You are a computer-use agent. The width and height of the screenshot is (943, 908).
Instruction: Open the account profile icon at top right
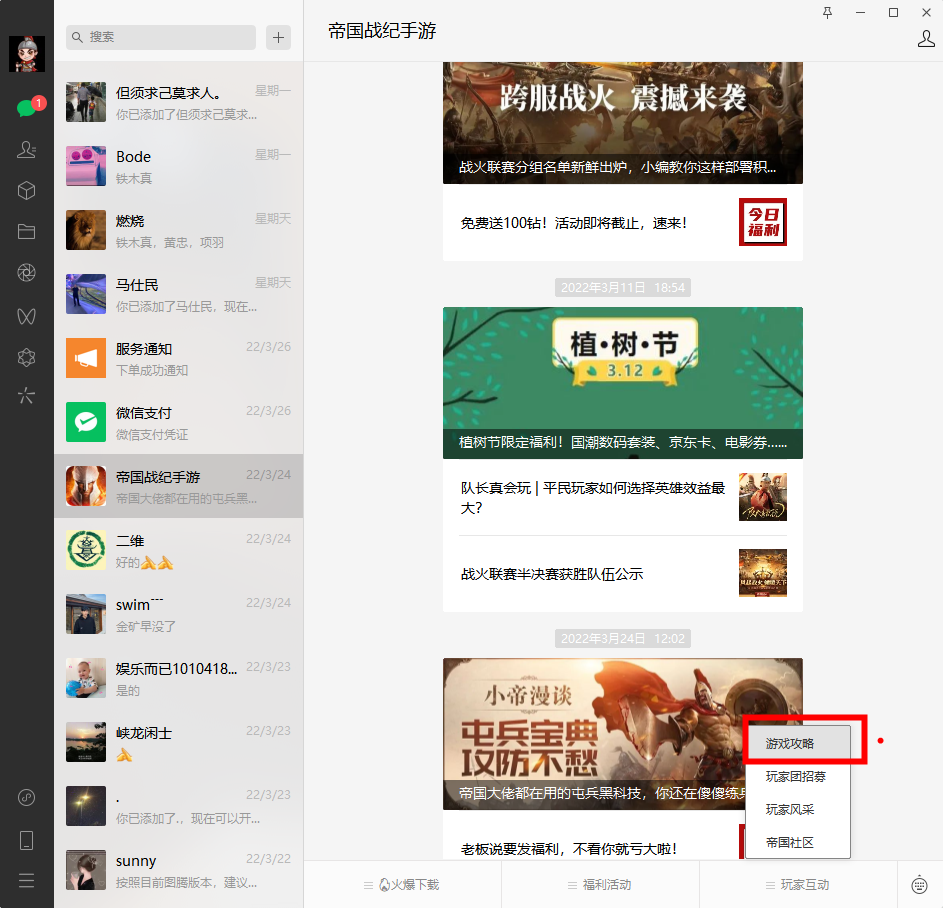point(926,39)
